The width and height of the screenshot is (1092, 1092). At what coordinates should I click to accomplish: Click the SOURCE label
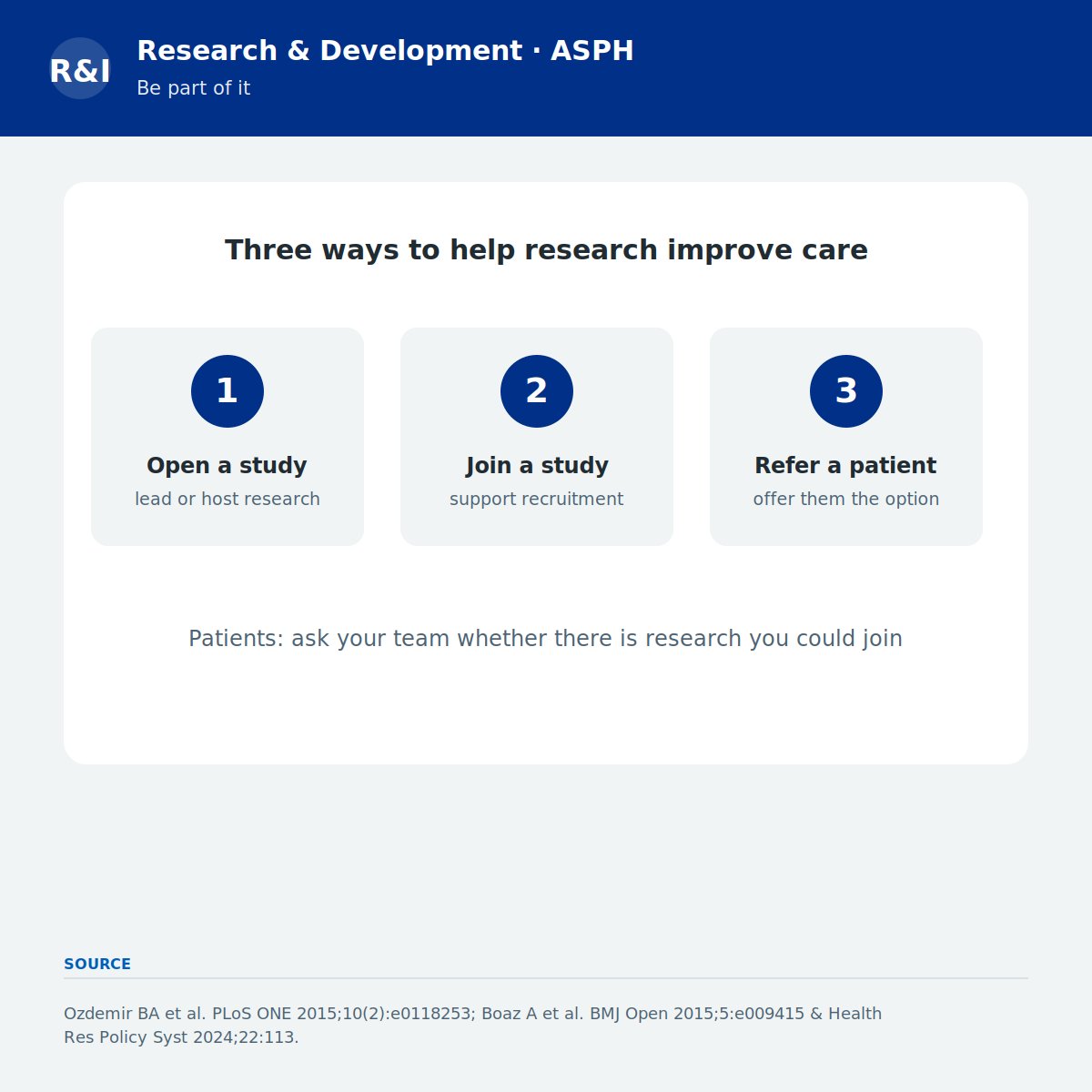coord(97,964)
